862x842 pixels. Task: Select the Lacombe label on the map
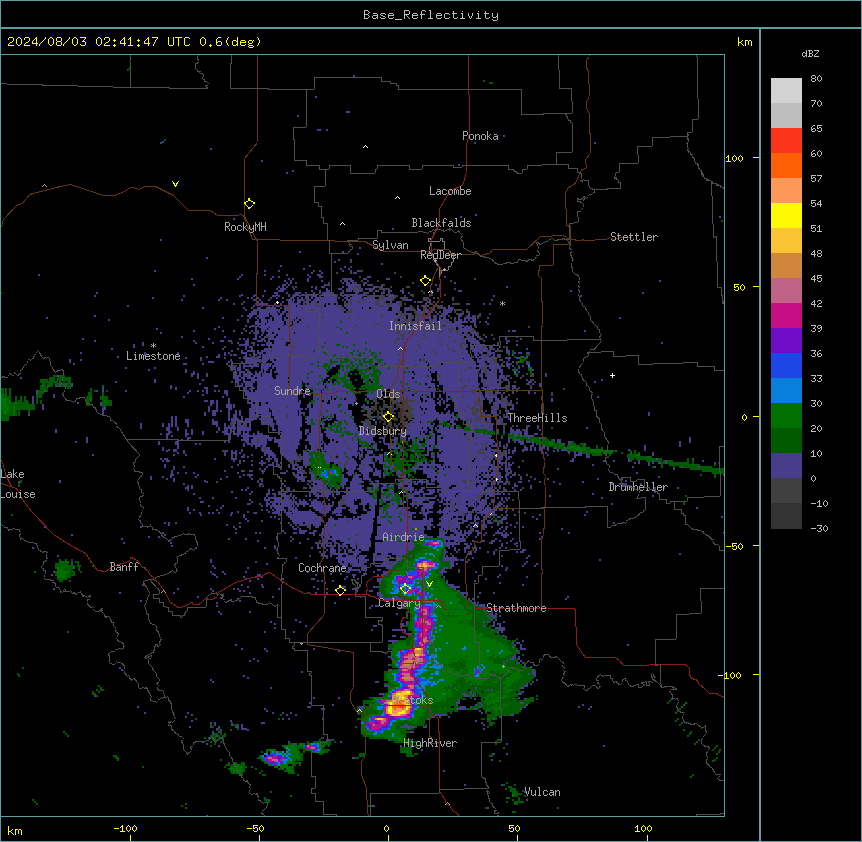pyautogui.click(x=450, y=191)
